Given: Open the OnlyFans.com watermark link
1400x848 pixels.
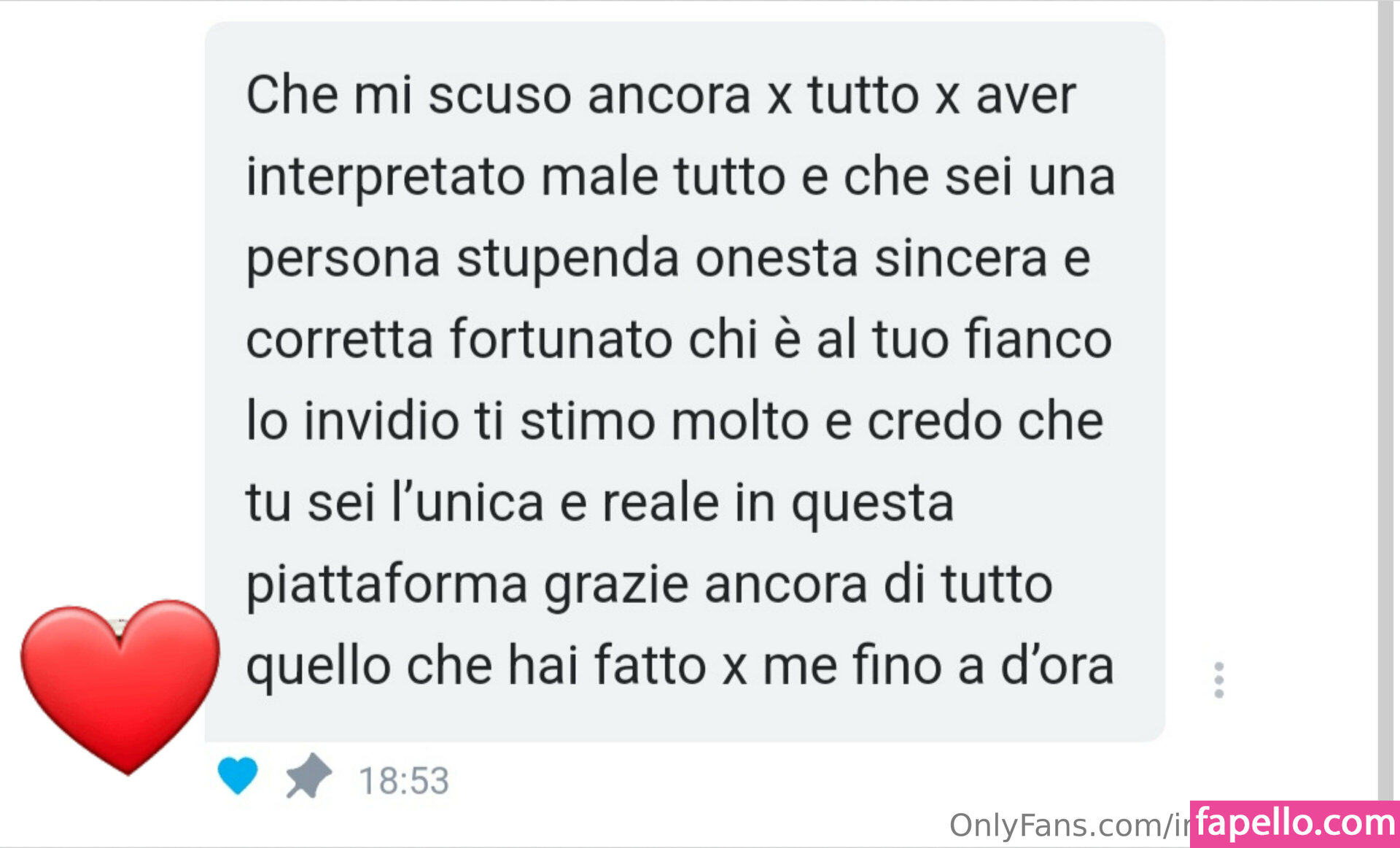Looking at the screenshot, I should click(x=1069, y=825).
